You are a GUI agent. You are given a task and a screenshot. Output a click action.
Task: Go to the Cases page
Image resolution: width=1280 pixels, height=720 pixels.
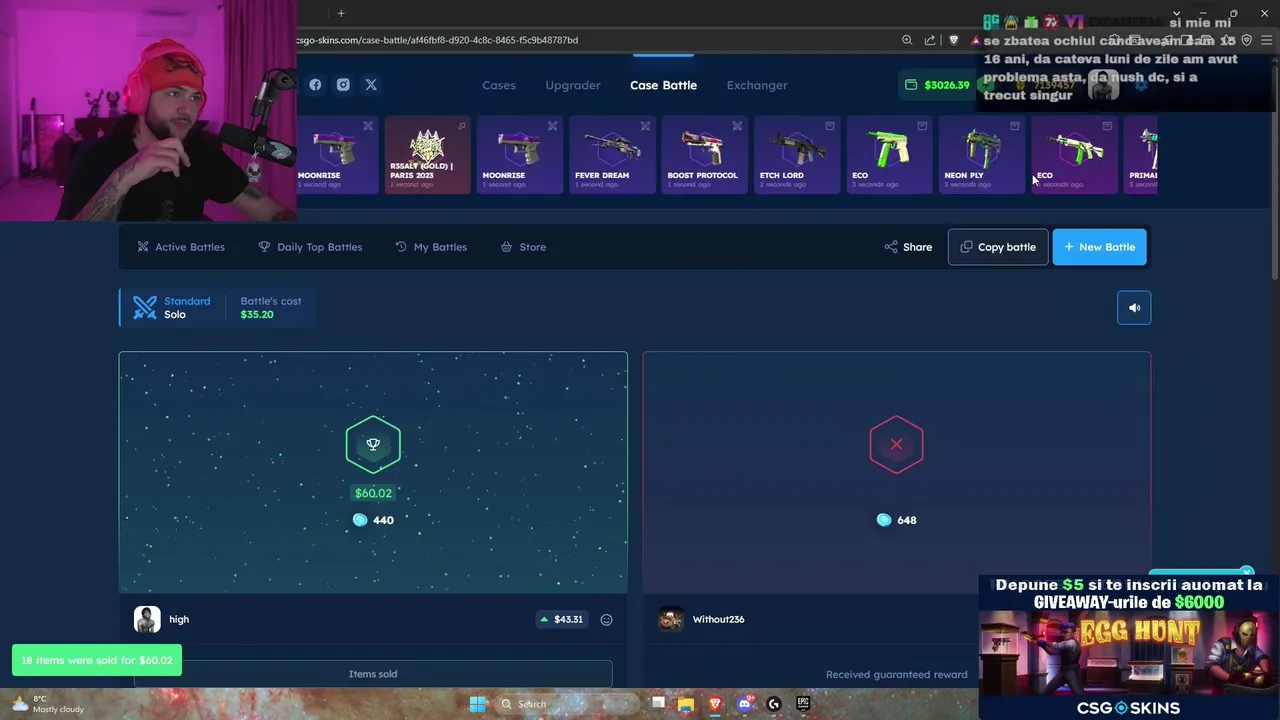coord(499,85)
